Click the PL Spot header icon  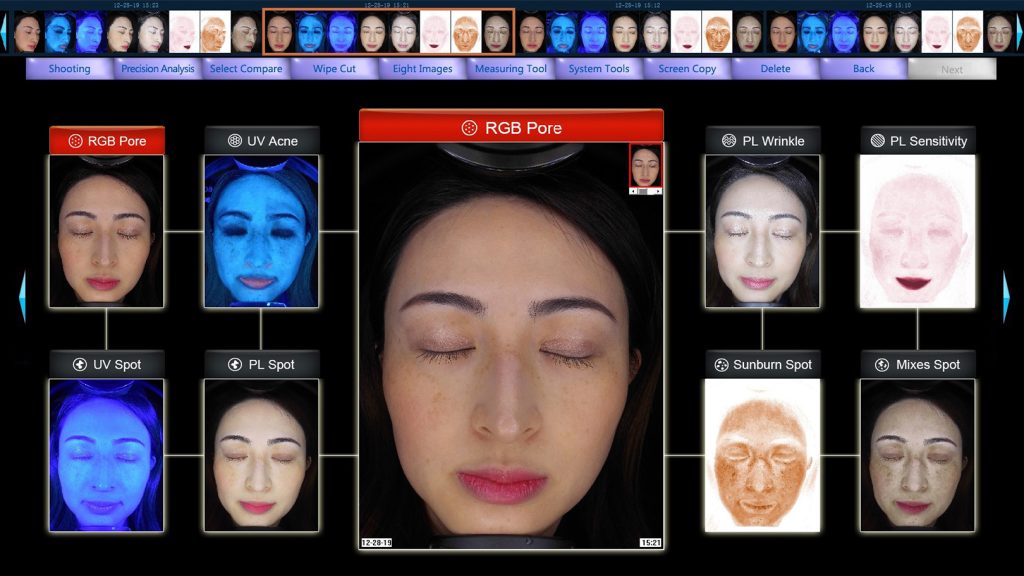point(235,365)
